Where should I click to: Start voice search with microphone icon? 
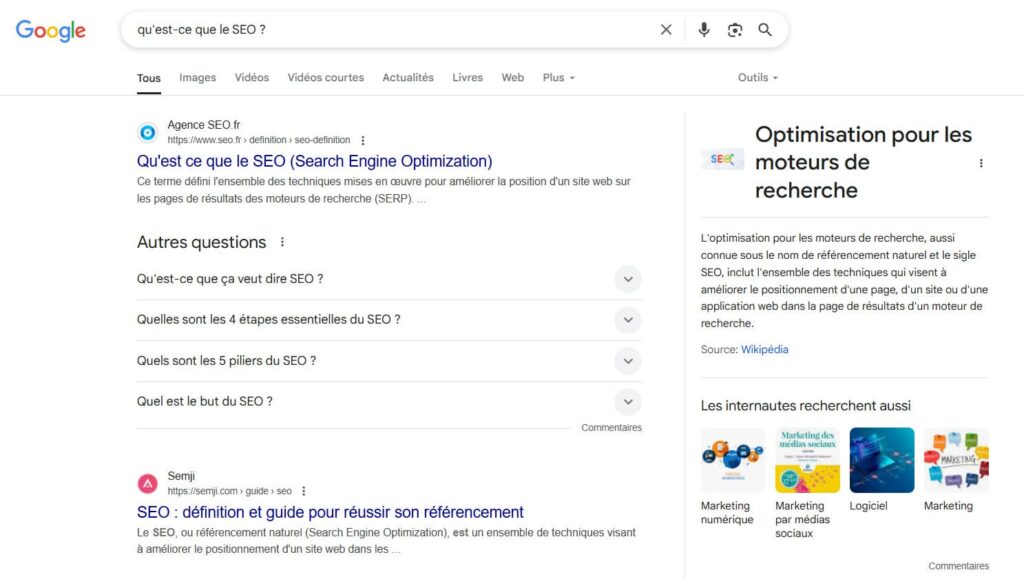(703, 29)
